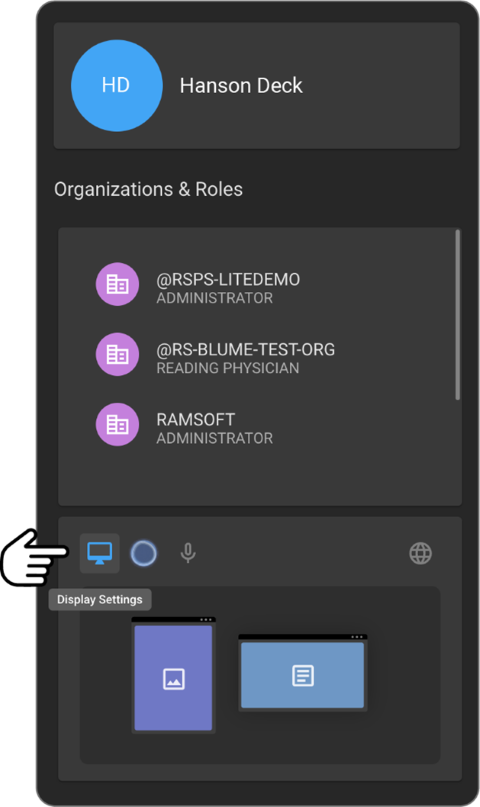Screen dimensions: 480x807
Task: Click RAMSOFT organization building icon
Action: (117, 424)
